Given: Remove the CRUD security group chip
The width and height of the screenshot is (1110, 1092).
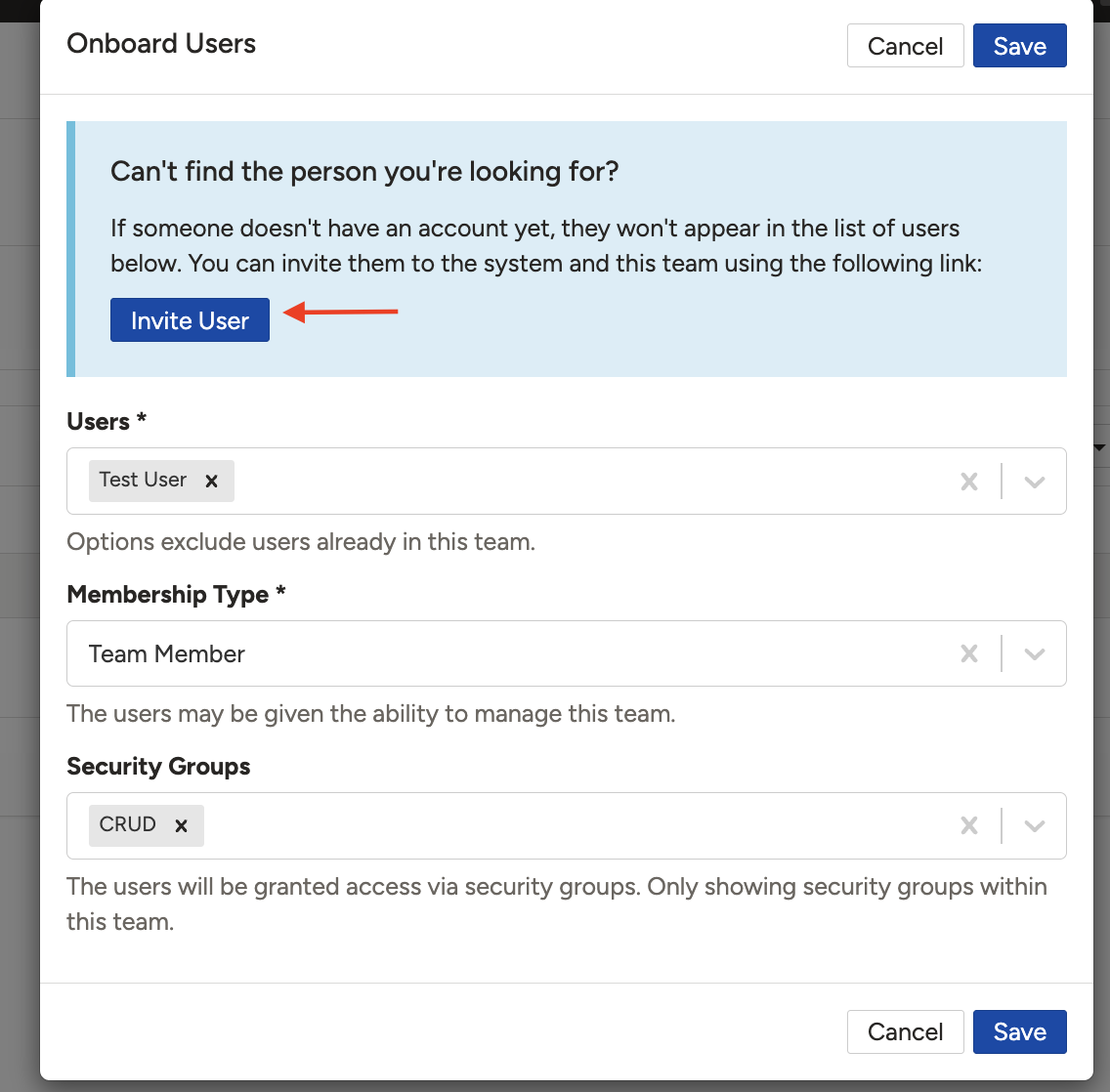Looking at the screenshot, I should pos(181,826).
